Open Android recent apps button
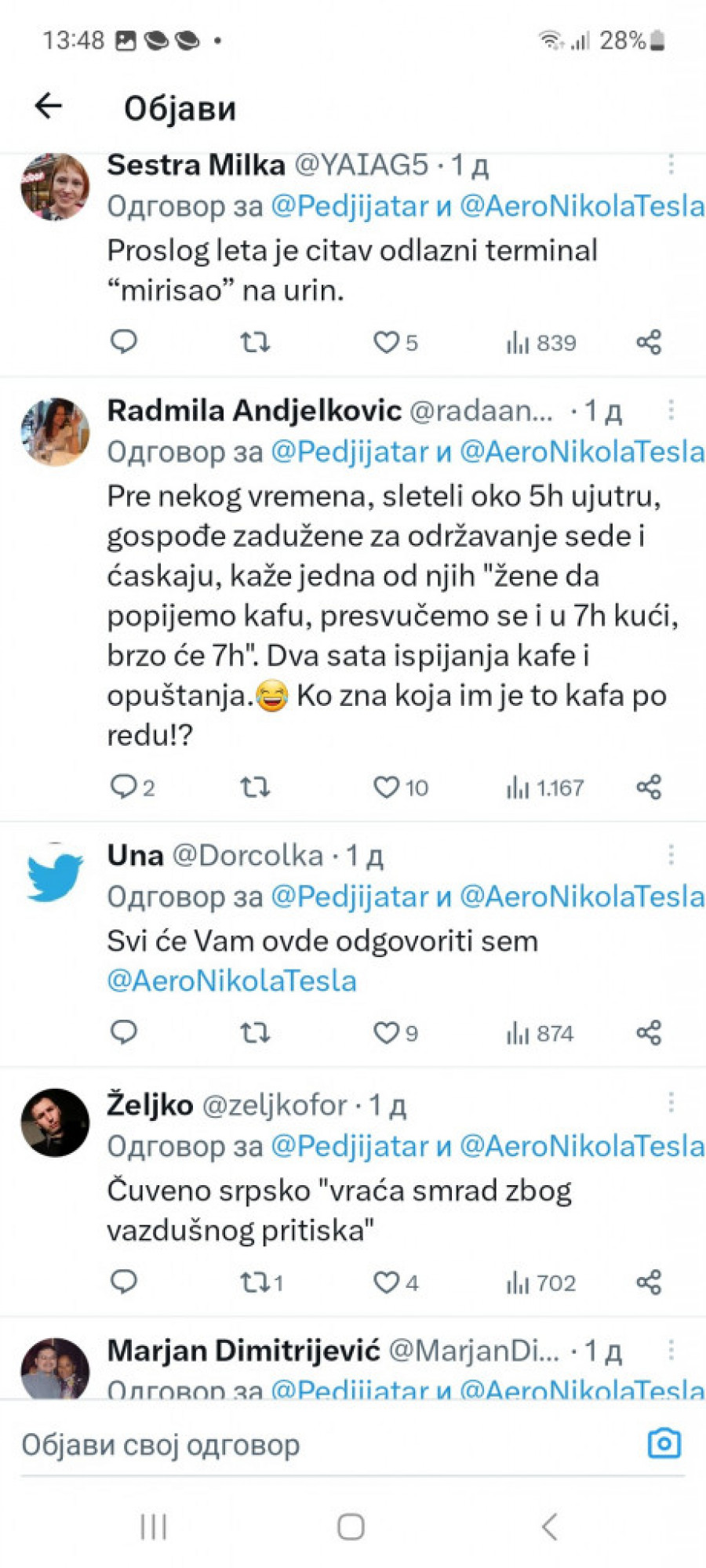This screenshot has width=706, height=1568. 154,1526
